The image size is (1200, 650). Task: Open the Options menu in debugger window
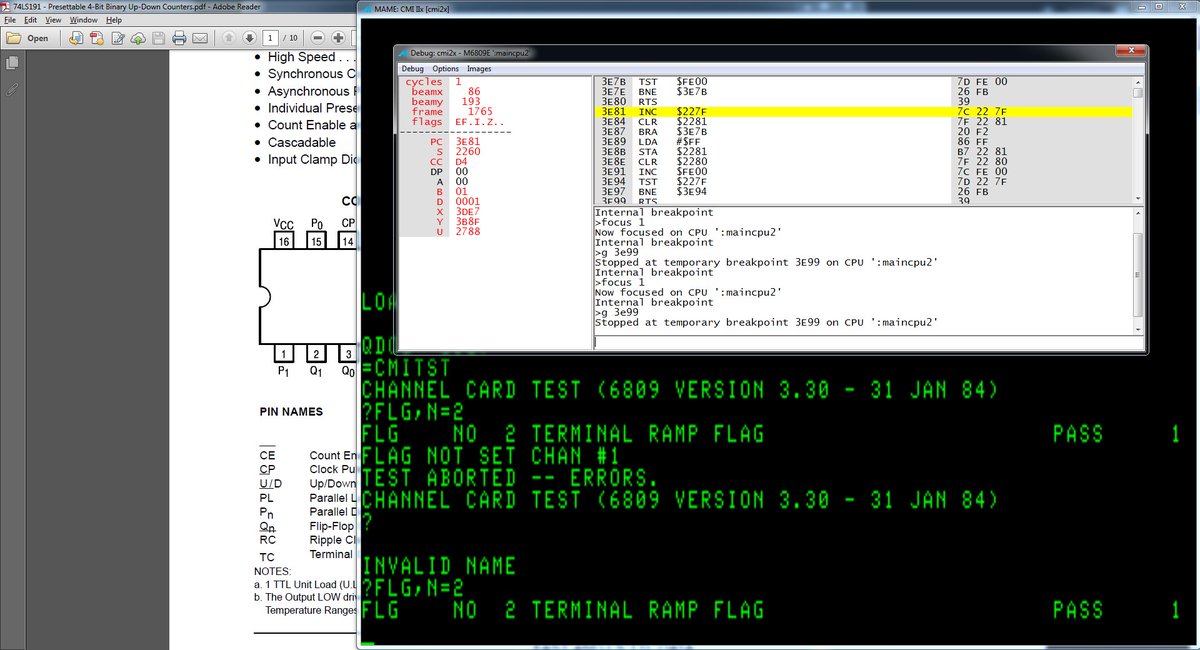click(446, 69)
